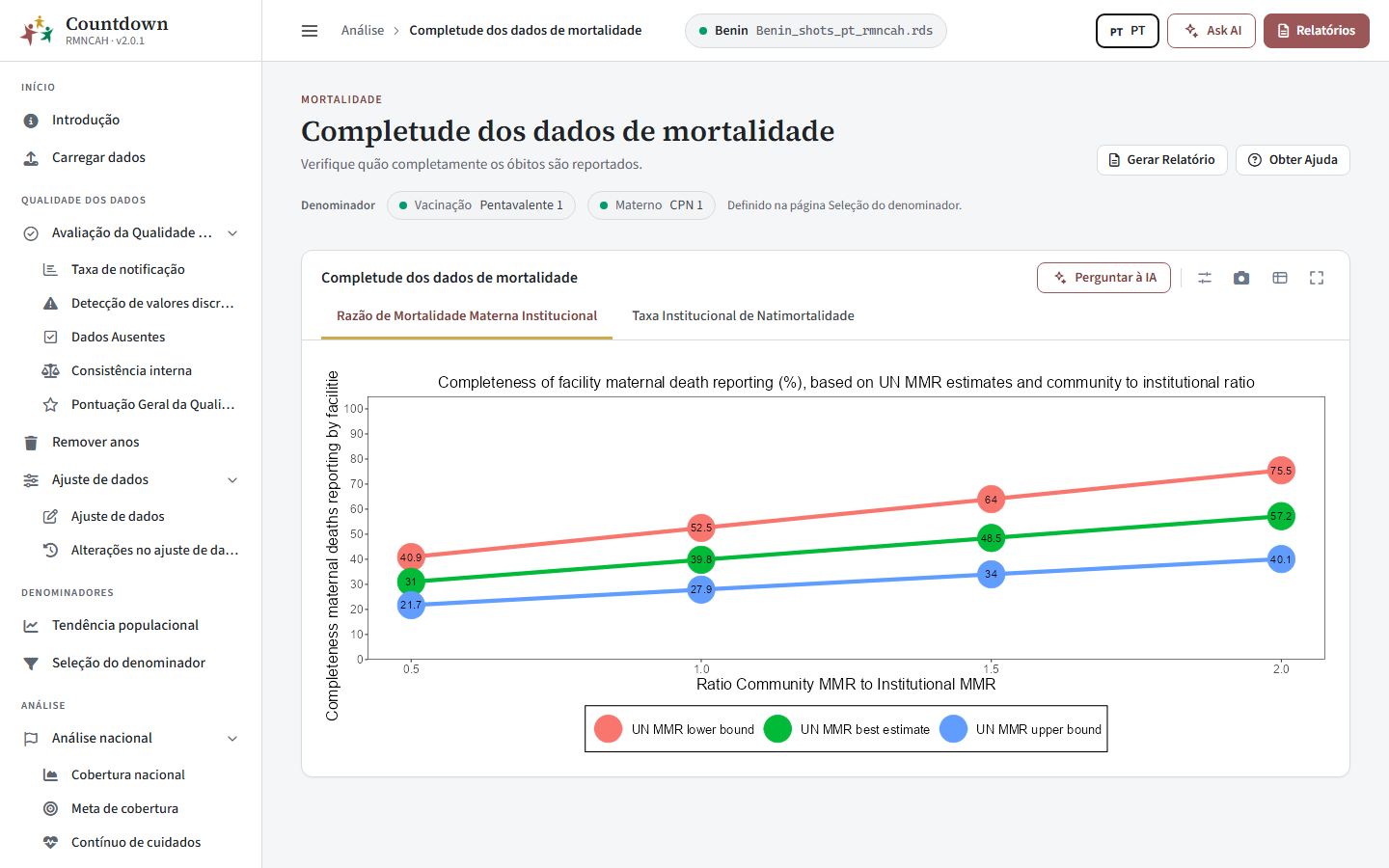
Task: Click the Obter Ajuda button
Action: tap(1293, 160)
